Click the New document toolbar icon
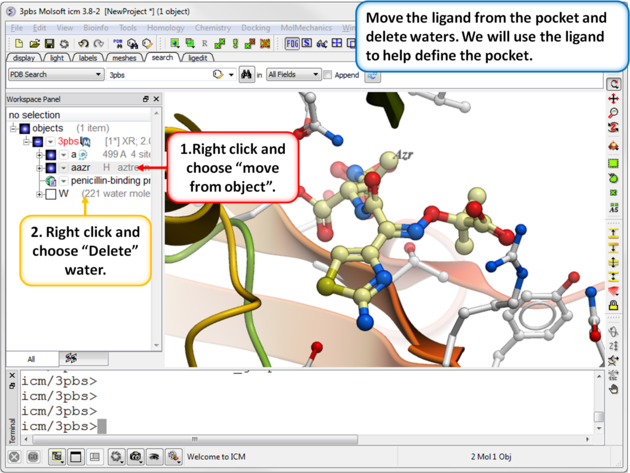 click(19, 44)
